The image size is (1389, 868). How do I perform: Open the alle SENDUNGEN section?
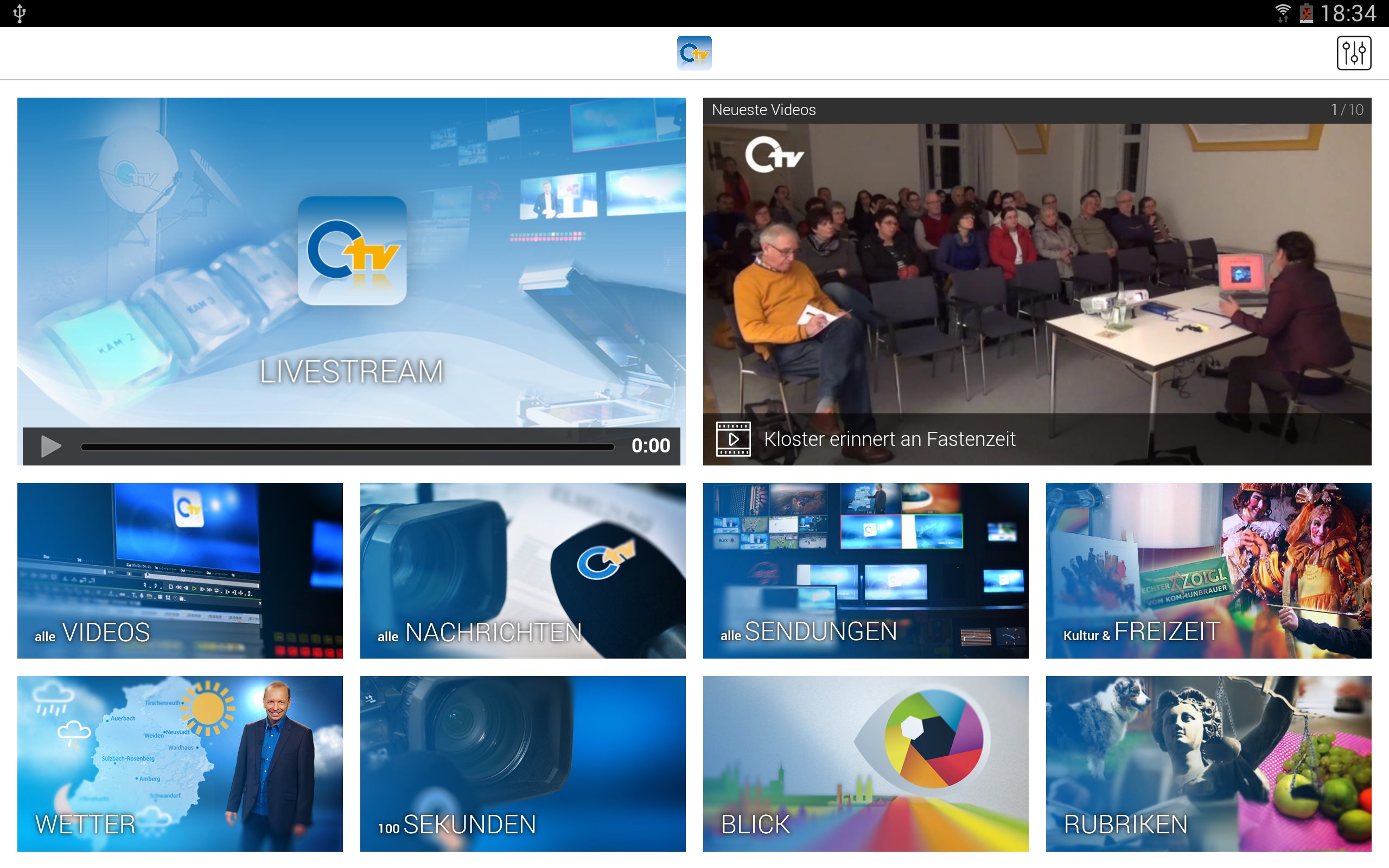(865, 571)
